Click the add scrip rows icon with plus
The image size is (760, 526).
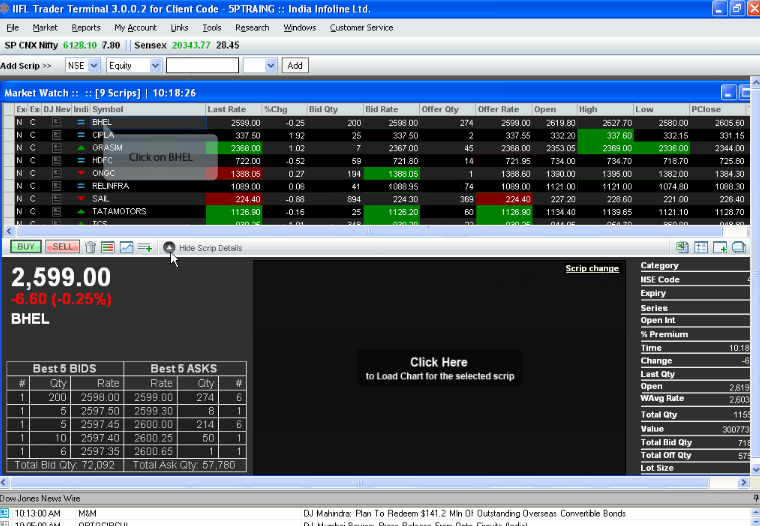[144, 247]
